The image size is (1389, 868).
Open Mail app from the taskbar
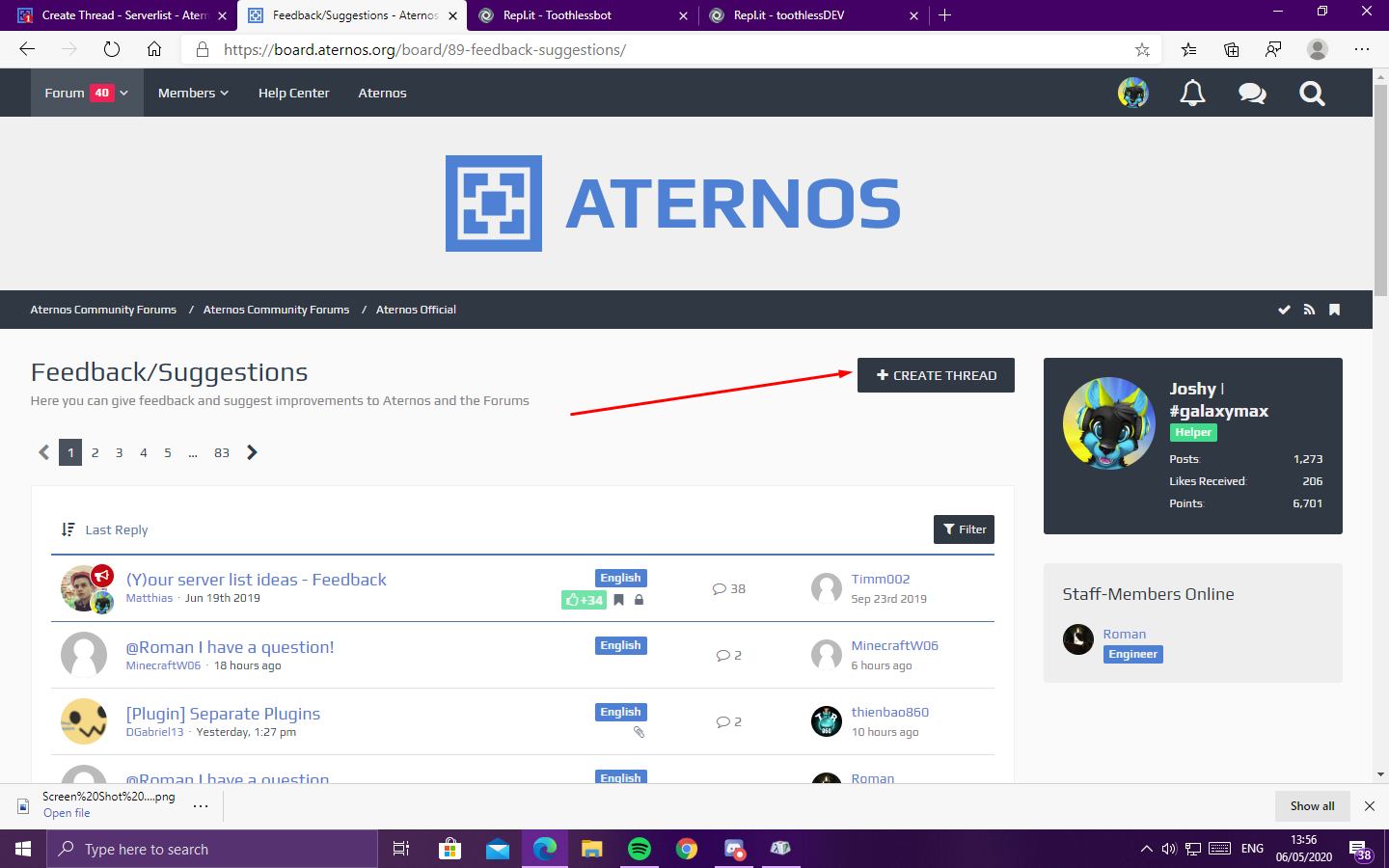tap(497, 849)
